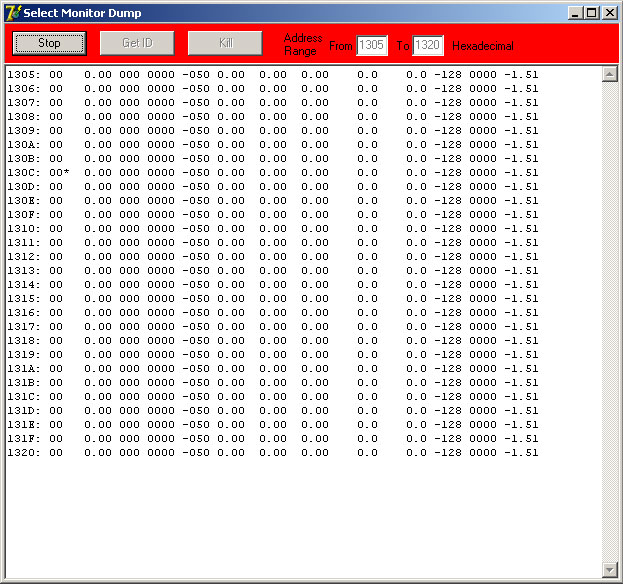The height and width of the screenshot is (584, 623).
Task: Select the dump row address 131E:
Action: (x=24, y=425)
